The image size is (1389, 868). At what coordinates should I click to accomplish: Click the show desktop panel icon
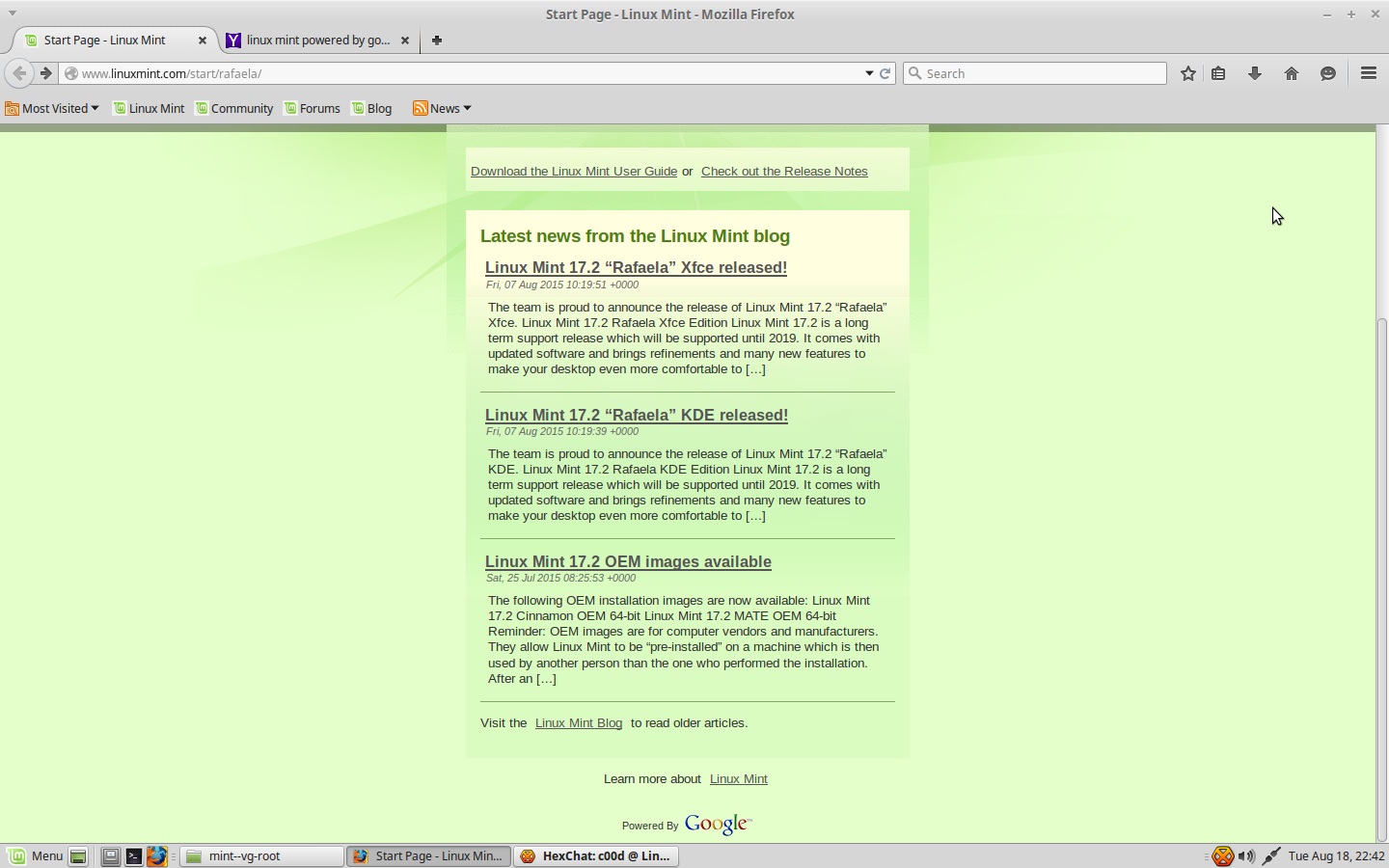tap(79, 855)
